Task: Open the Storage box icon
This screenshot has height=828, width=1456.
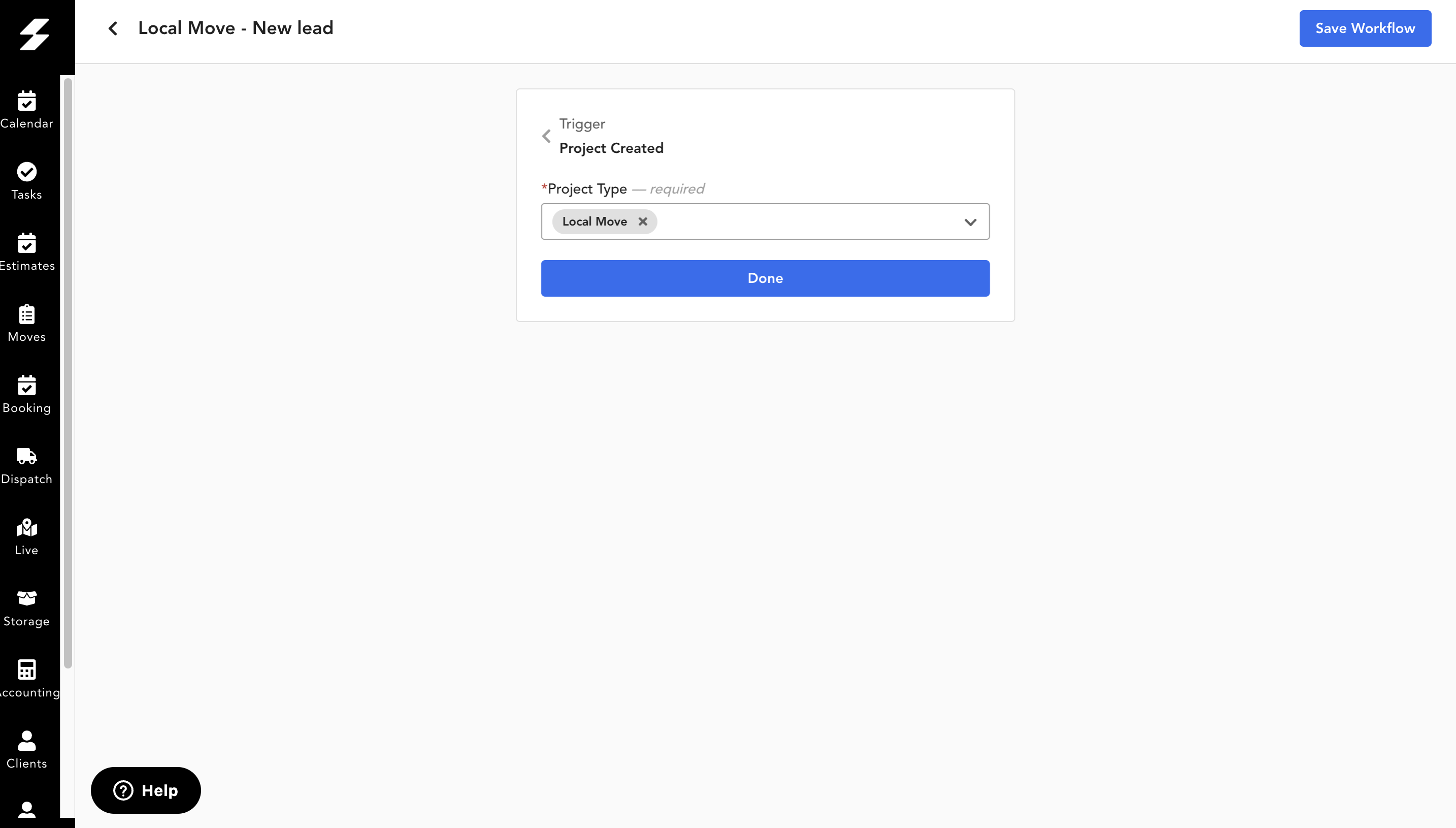Action: click(27, 598)
